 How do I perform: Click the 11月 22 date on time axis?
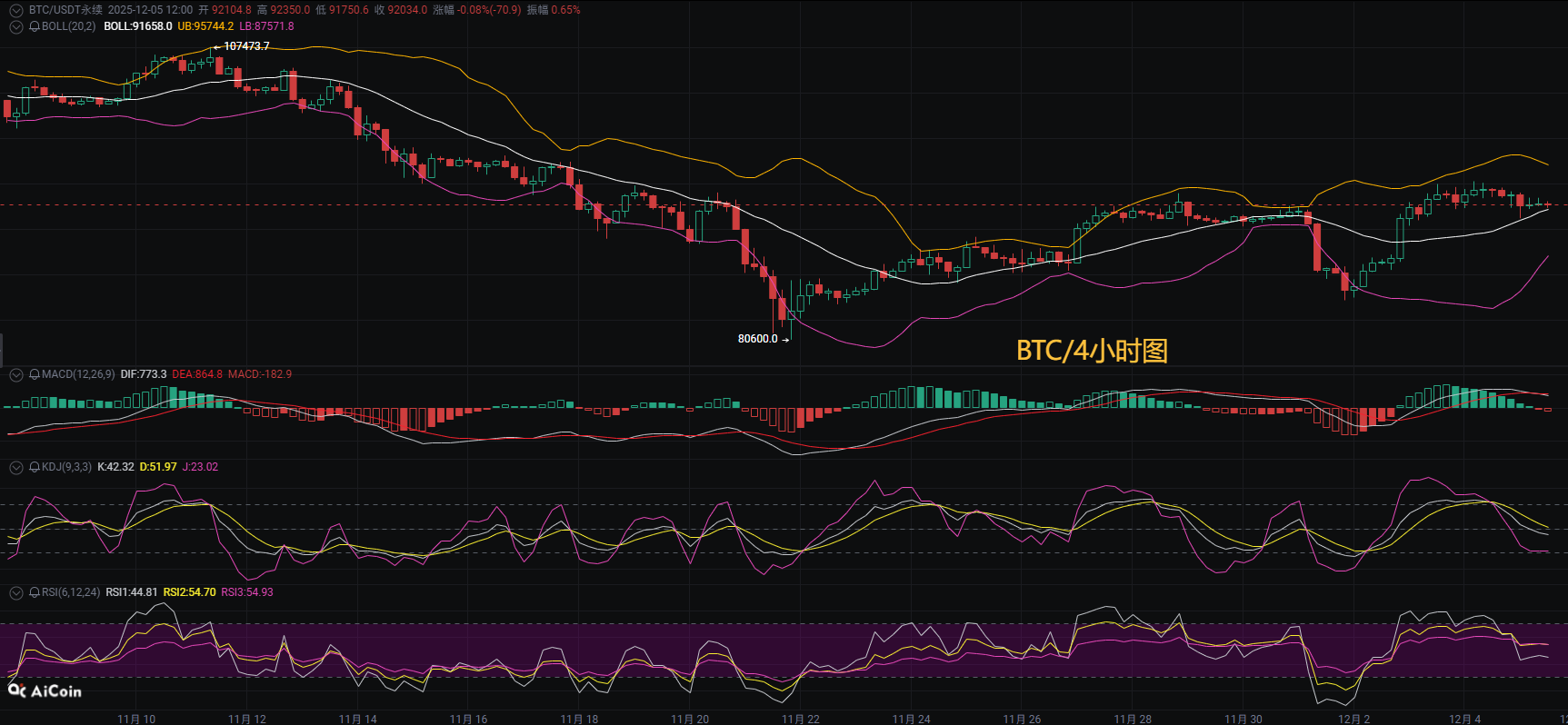click(x=800, y=719)
